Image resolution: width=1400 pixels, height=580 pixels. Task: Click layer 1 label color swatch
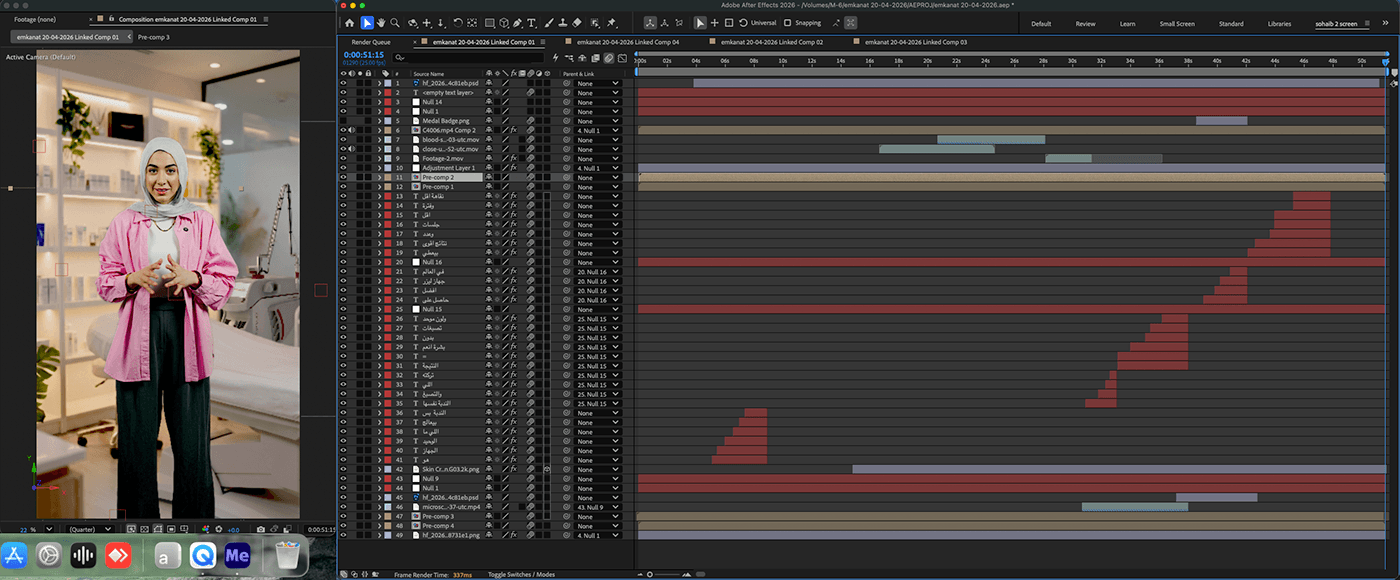tap(387, 83)
